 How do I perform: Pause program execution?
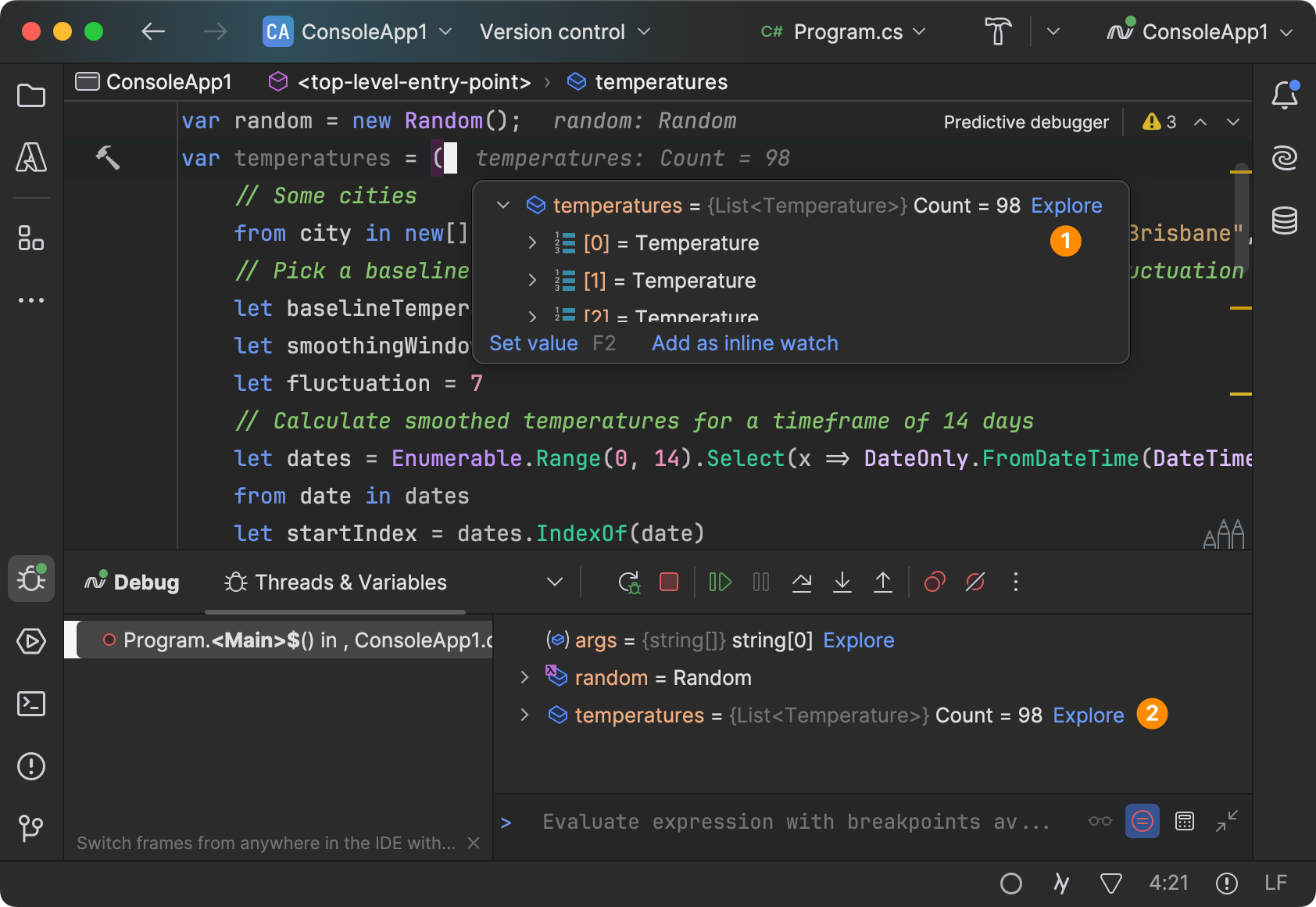point(761,583)
